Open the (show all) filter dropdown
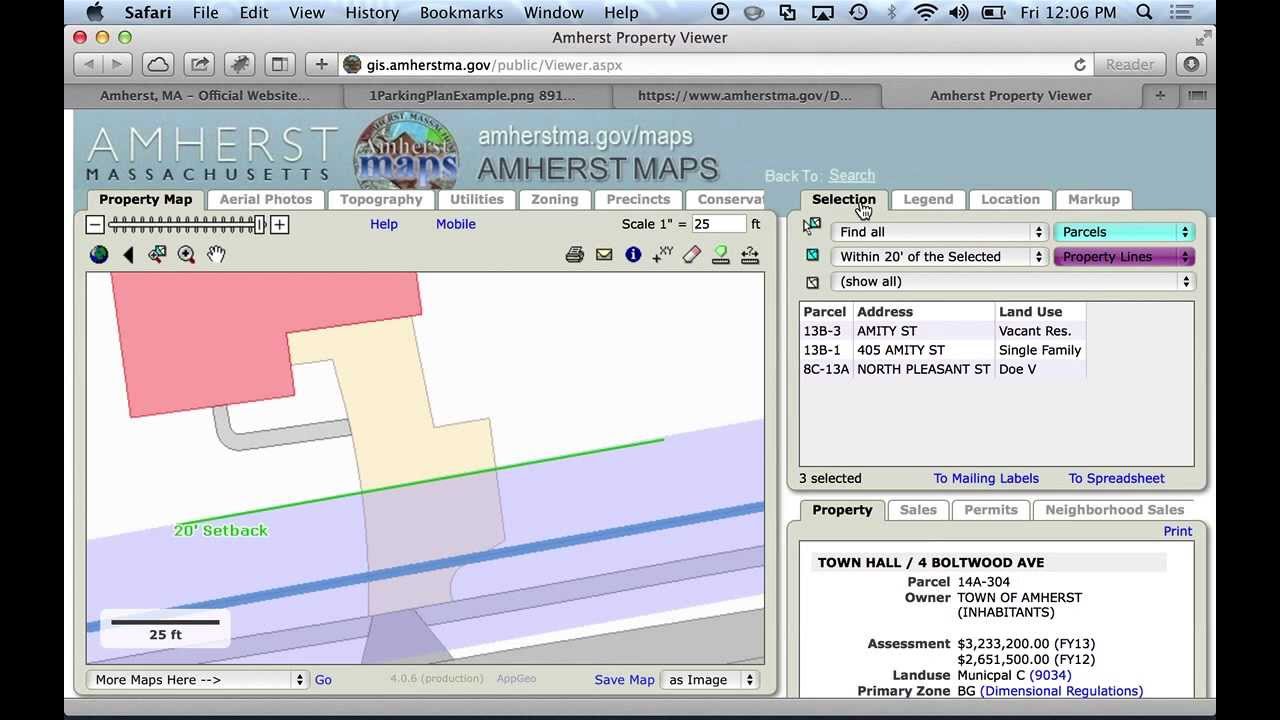The width and height of the screenshot is (1280, 720). point(1012,282)
